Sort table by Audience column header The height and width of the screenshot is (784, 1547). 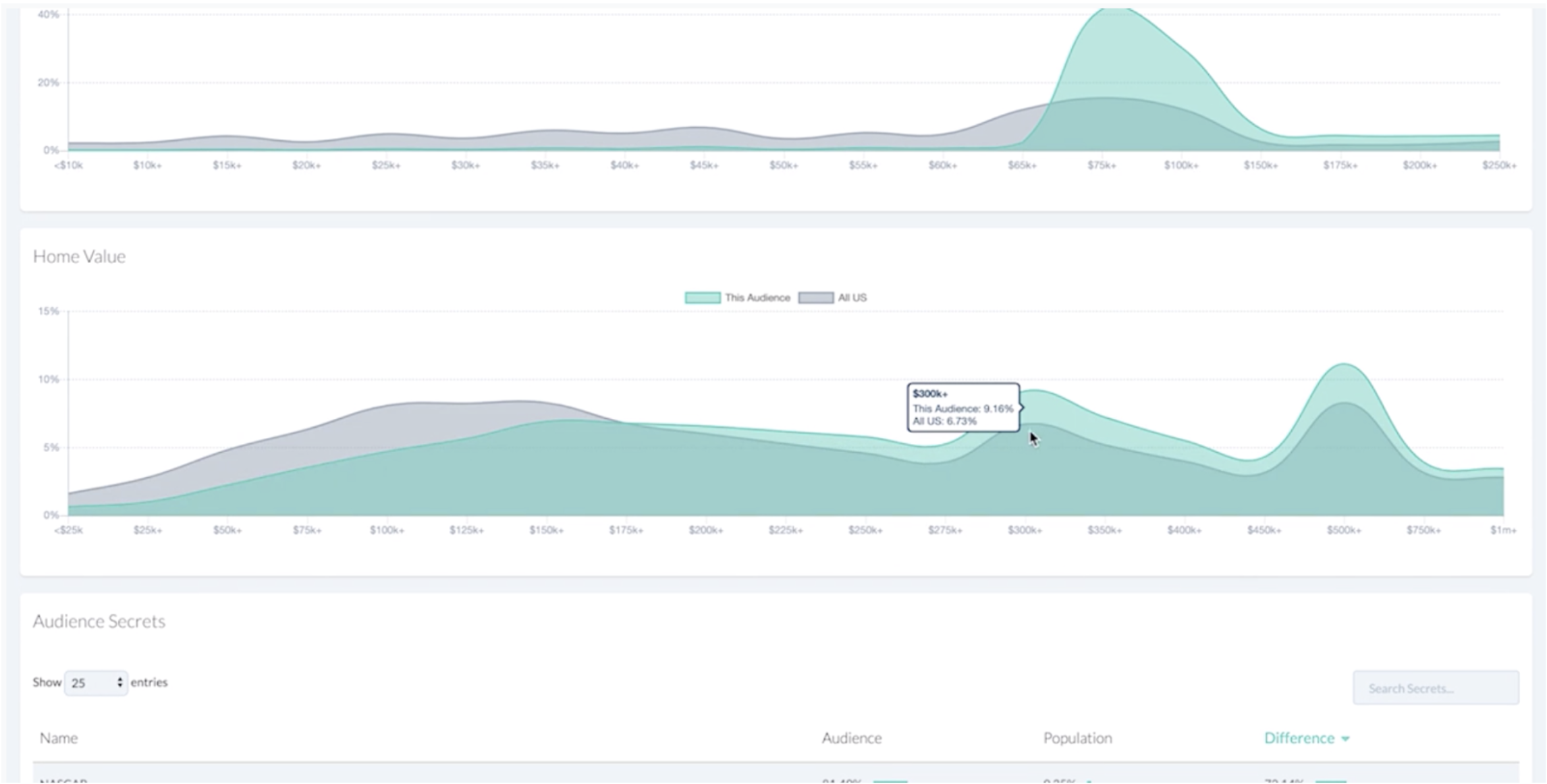click(x=851, y=738)
